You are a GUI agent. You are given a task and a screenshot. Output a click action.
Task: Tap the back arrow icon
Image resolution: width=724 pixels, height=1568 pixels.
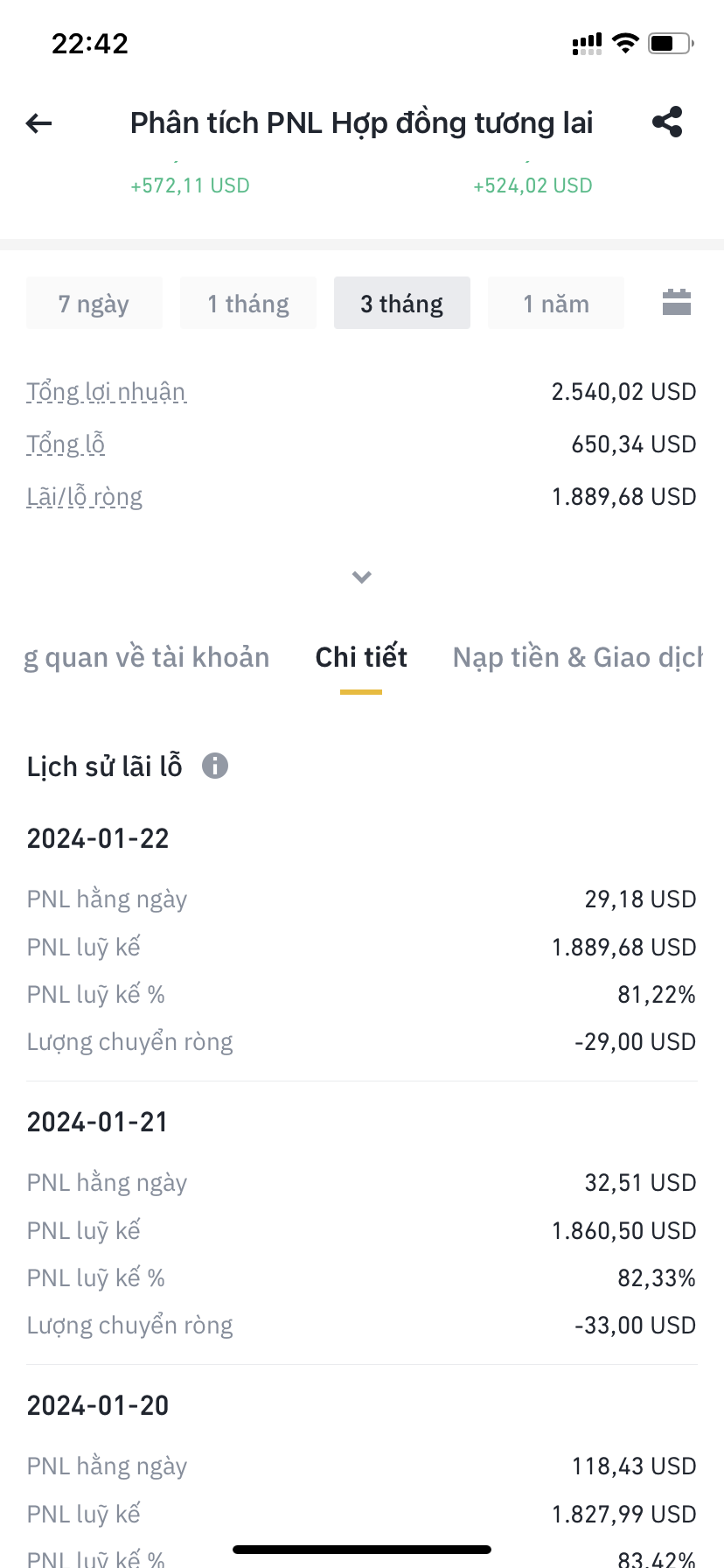point(39,123)
